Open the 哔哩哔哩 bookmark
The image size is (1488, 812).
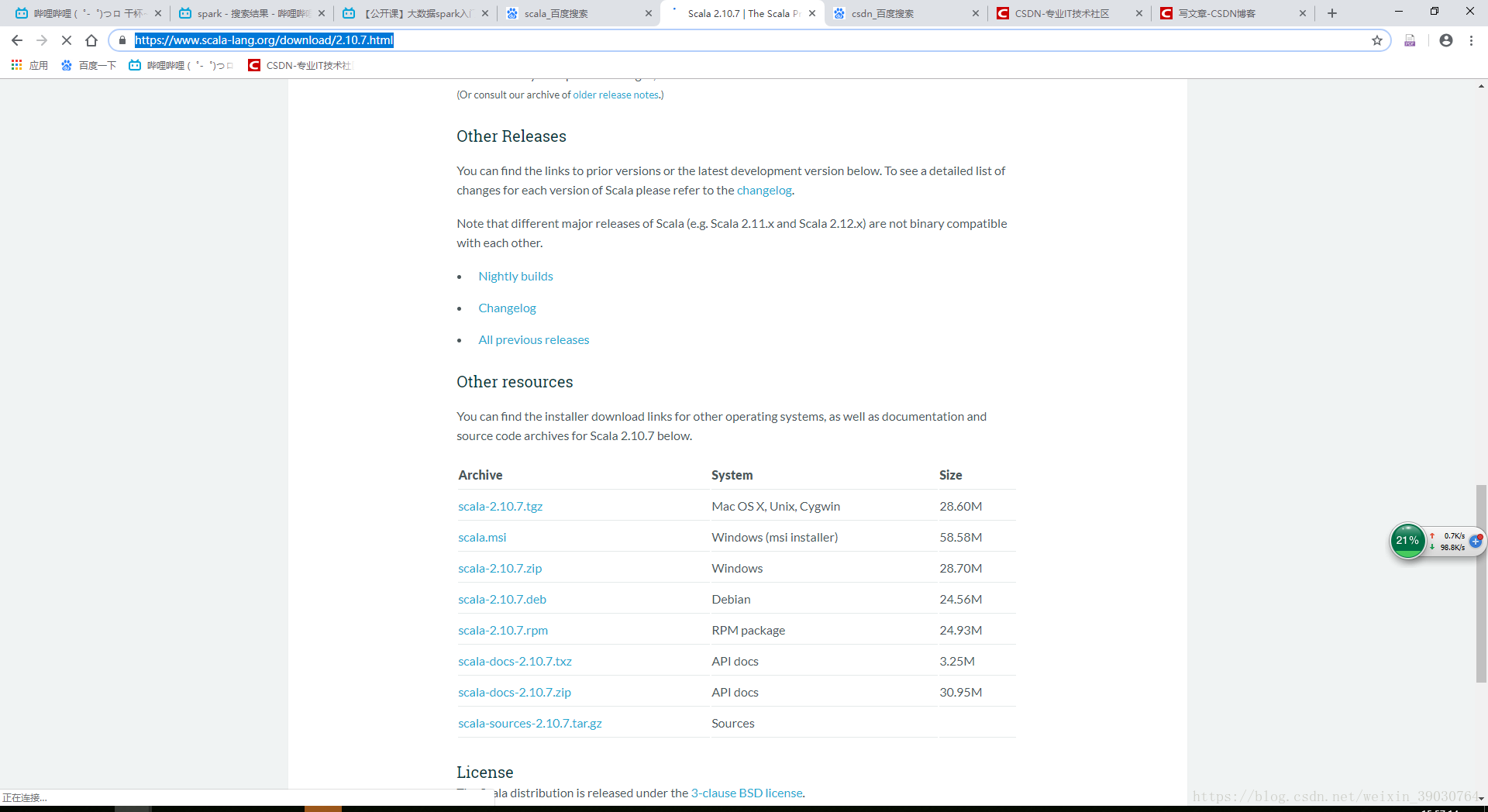coord(180,65)
